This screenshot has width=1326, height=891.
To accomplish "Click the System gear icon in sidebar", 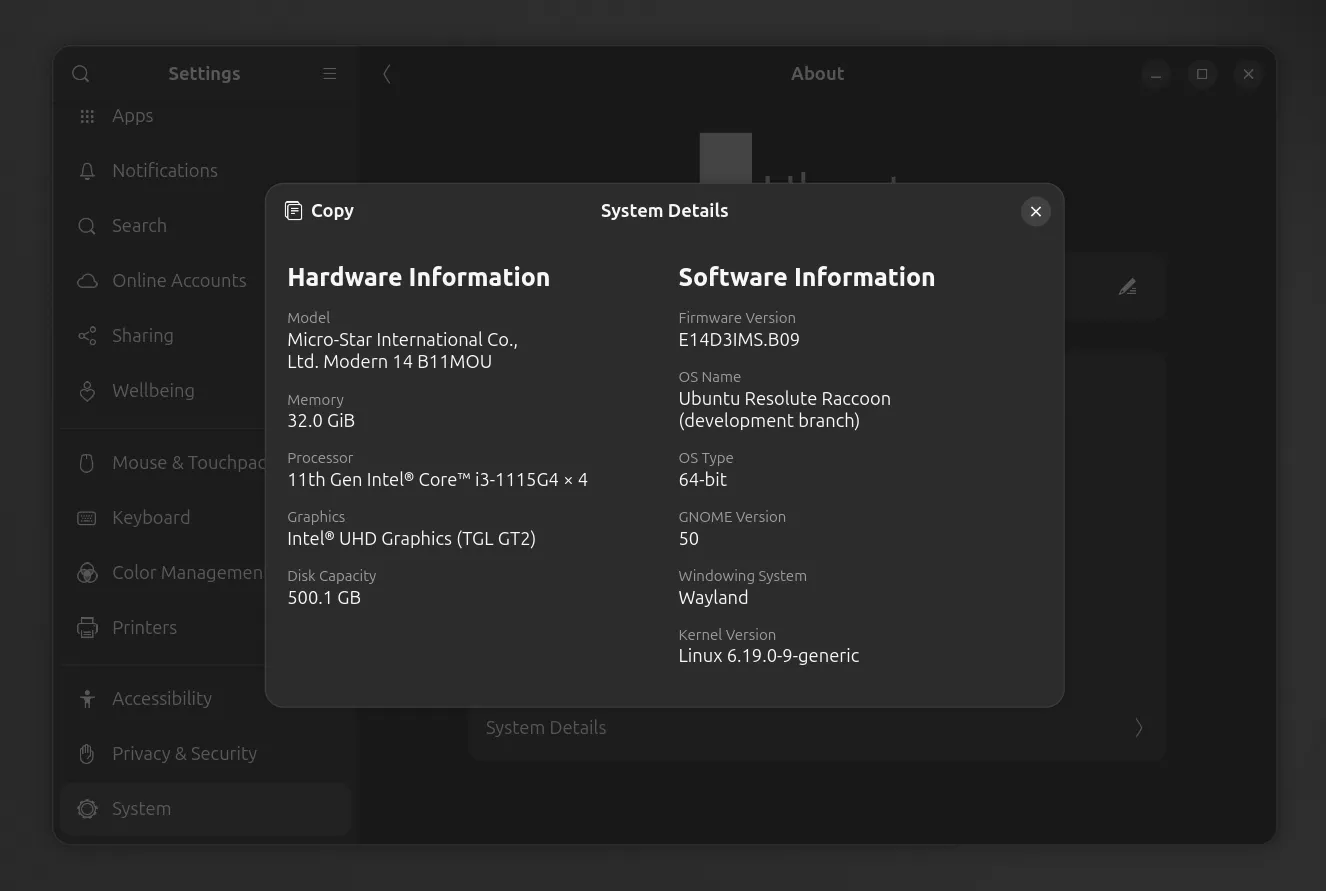I will click(x=87, y=809).
